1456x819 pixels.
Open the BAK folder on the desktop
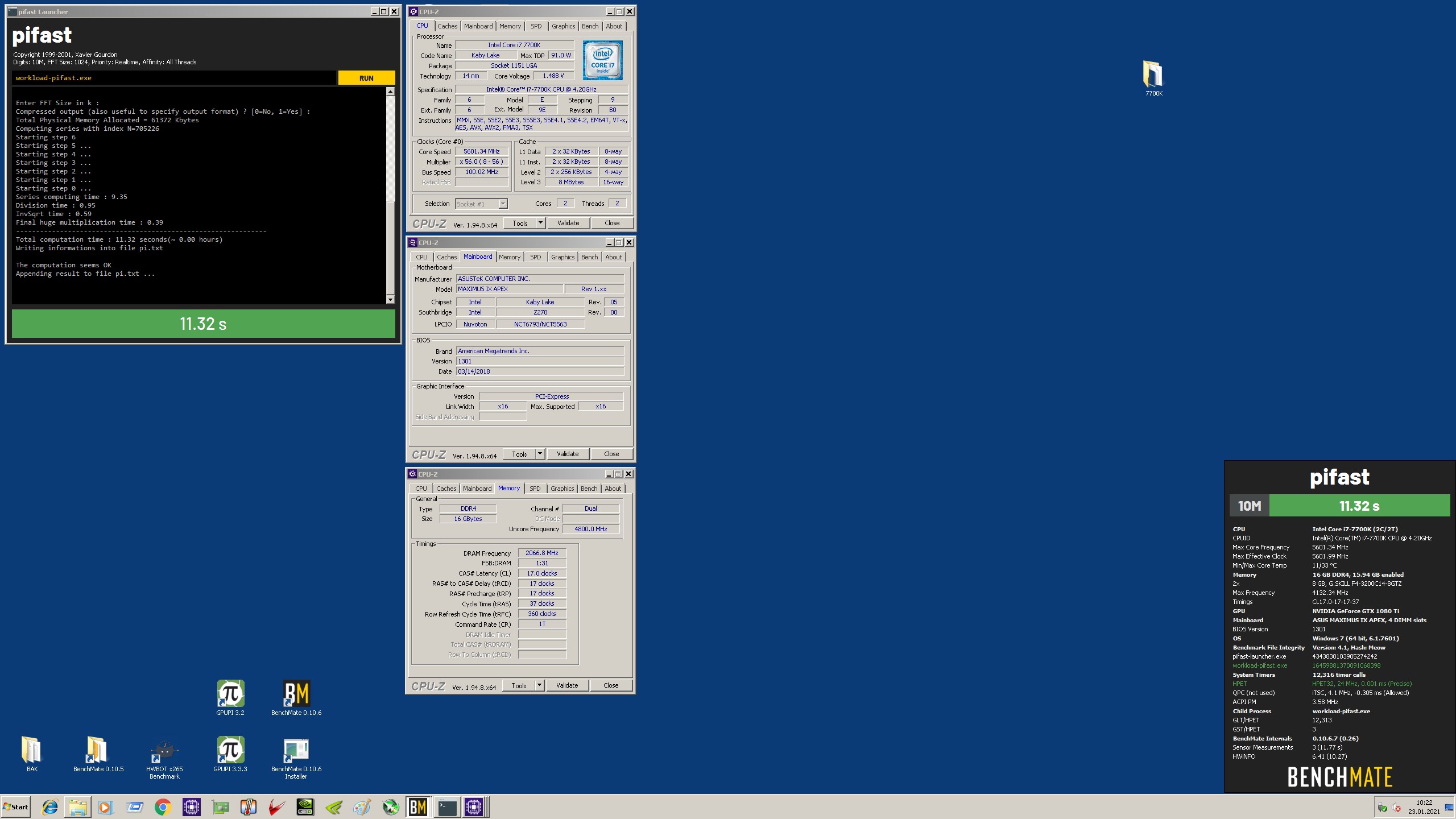pos(32,754)
